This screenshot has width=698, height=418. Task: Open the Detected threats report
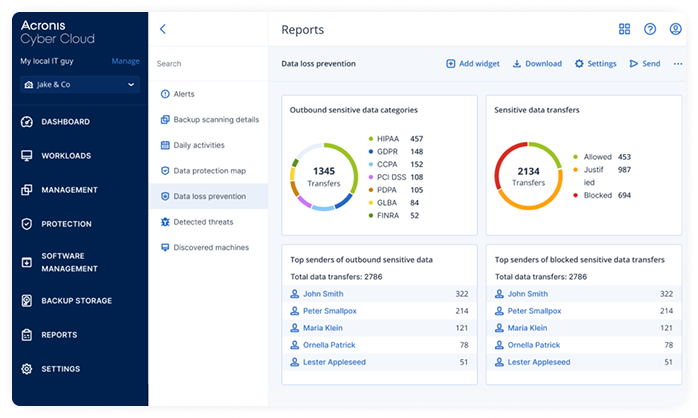202,222
